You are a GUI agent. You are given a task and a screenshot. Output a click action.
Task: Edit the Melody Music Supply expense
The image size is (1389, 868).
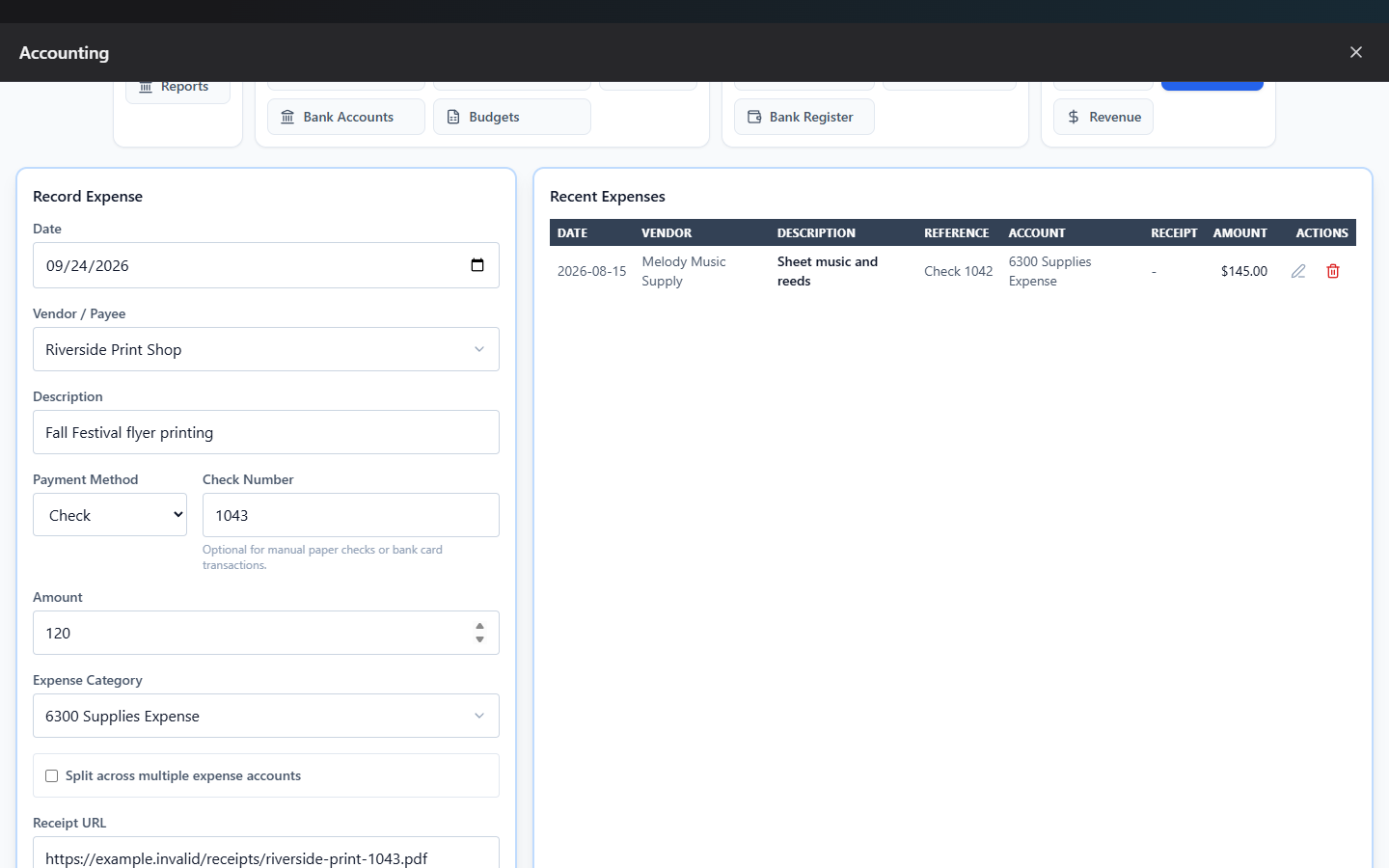(1298, 271)
